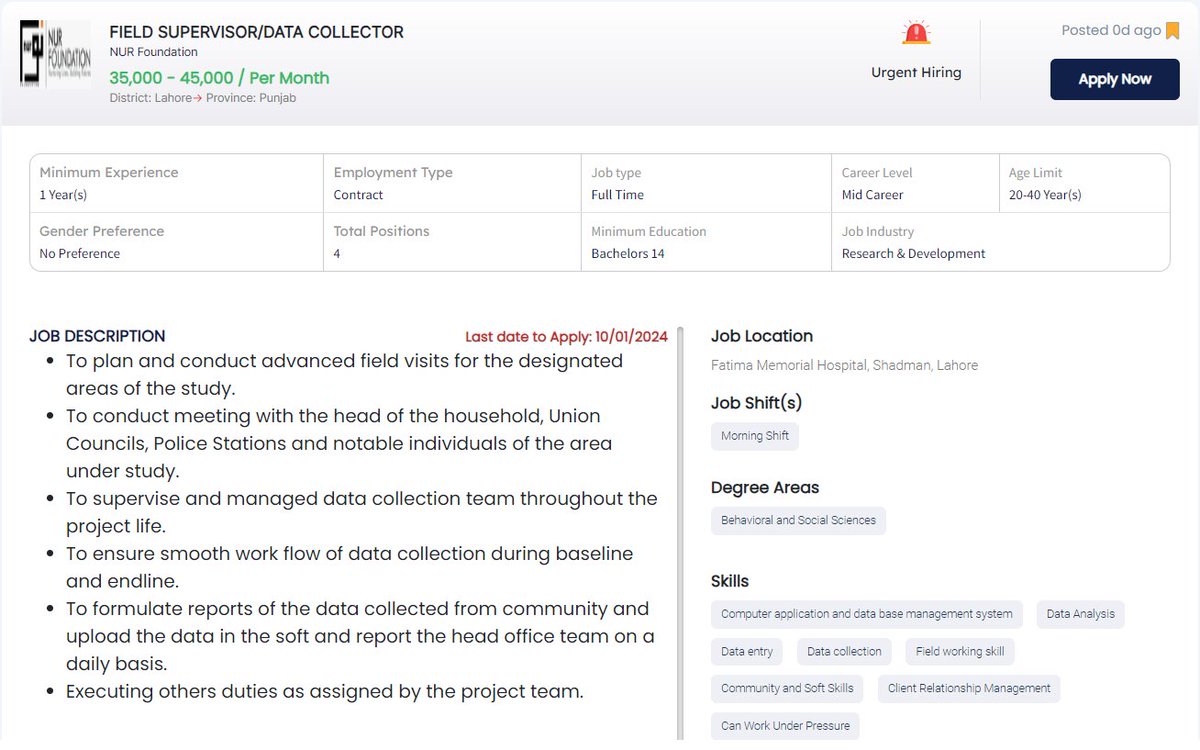Click the JOB DESCRIPTION heading
1200x750 pixels.
(x=97, y=336)
